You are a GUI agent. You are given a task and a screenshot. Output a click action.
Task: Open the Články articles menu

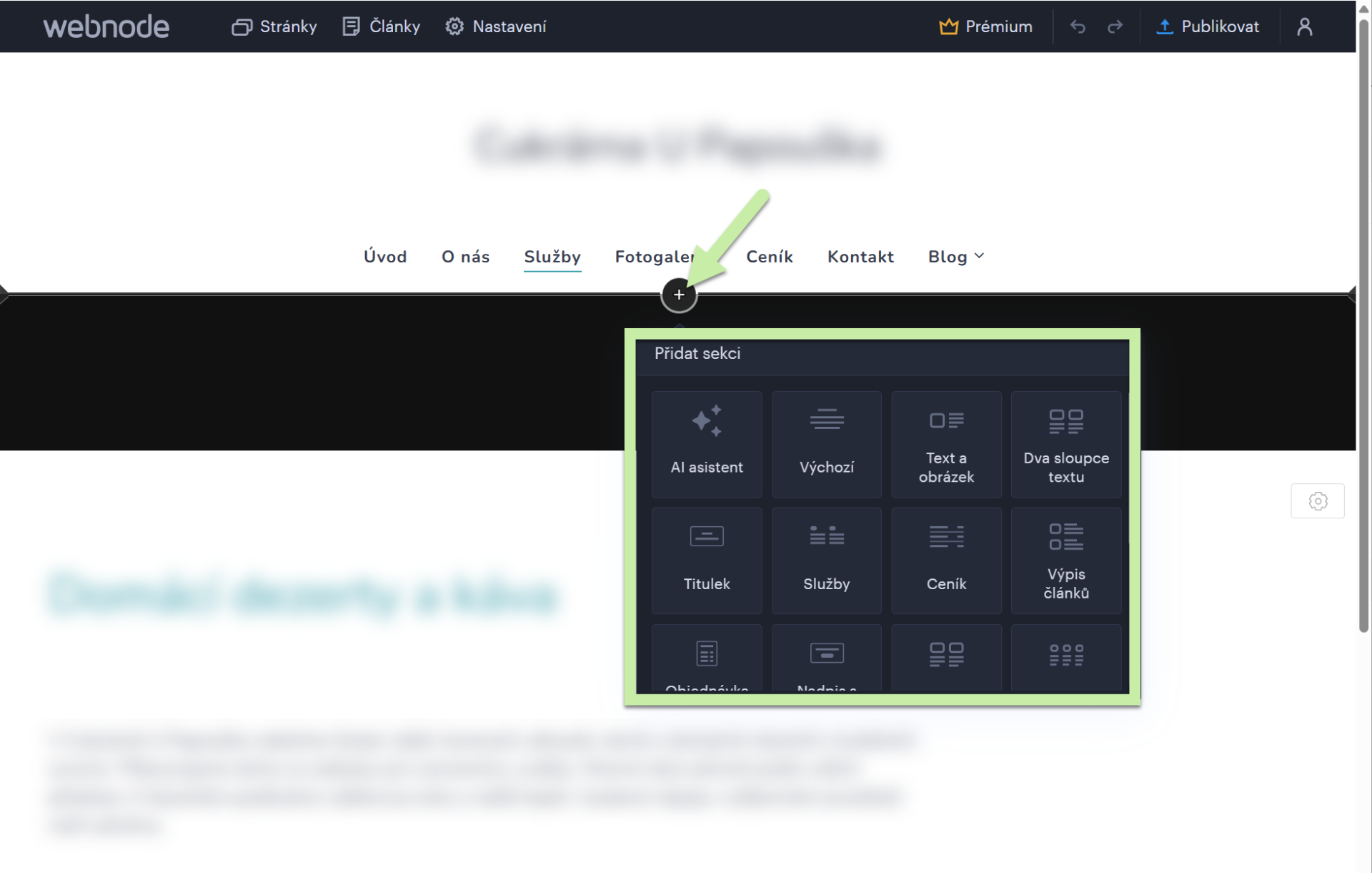[x=382, y=26]
